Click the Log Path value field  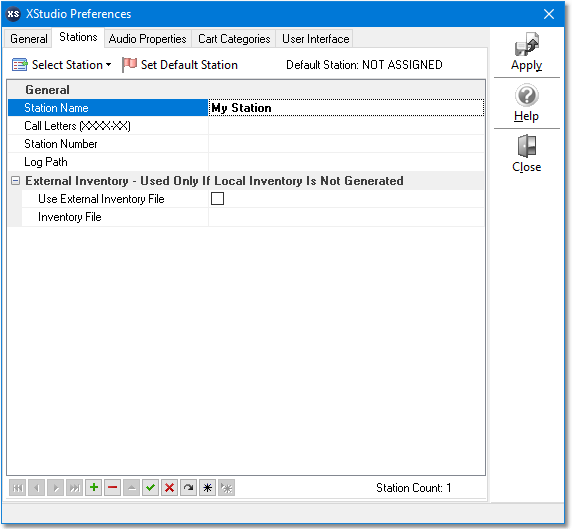point(346,162)
